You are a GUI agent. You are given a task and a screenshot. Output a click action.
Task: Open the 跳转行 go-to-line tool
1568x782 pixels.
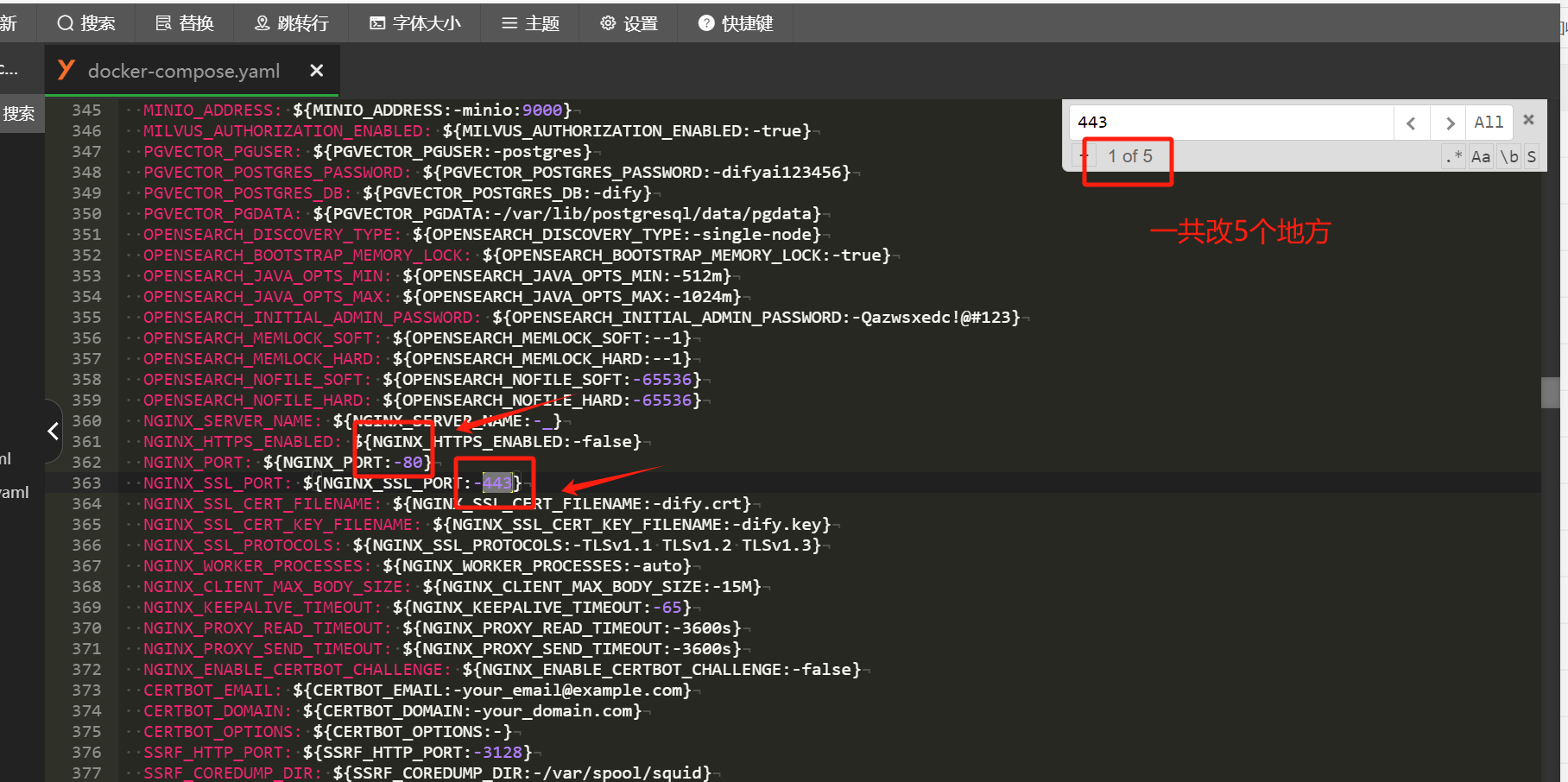(x=291, y=23)
